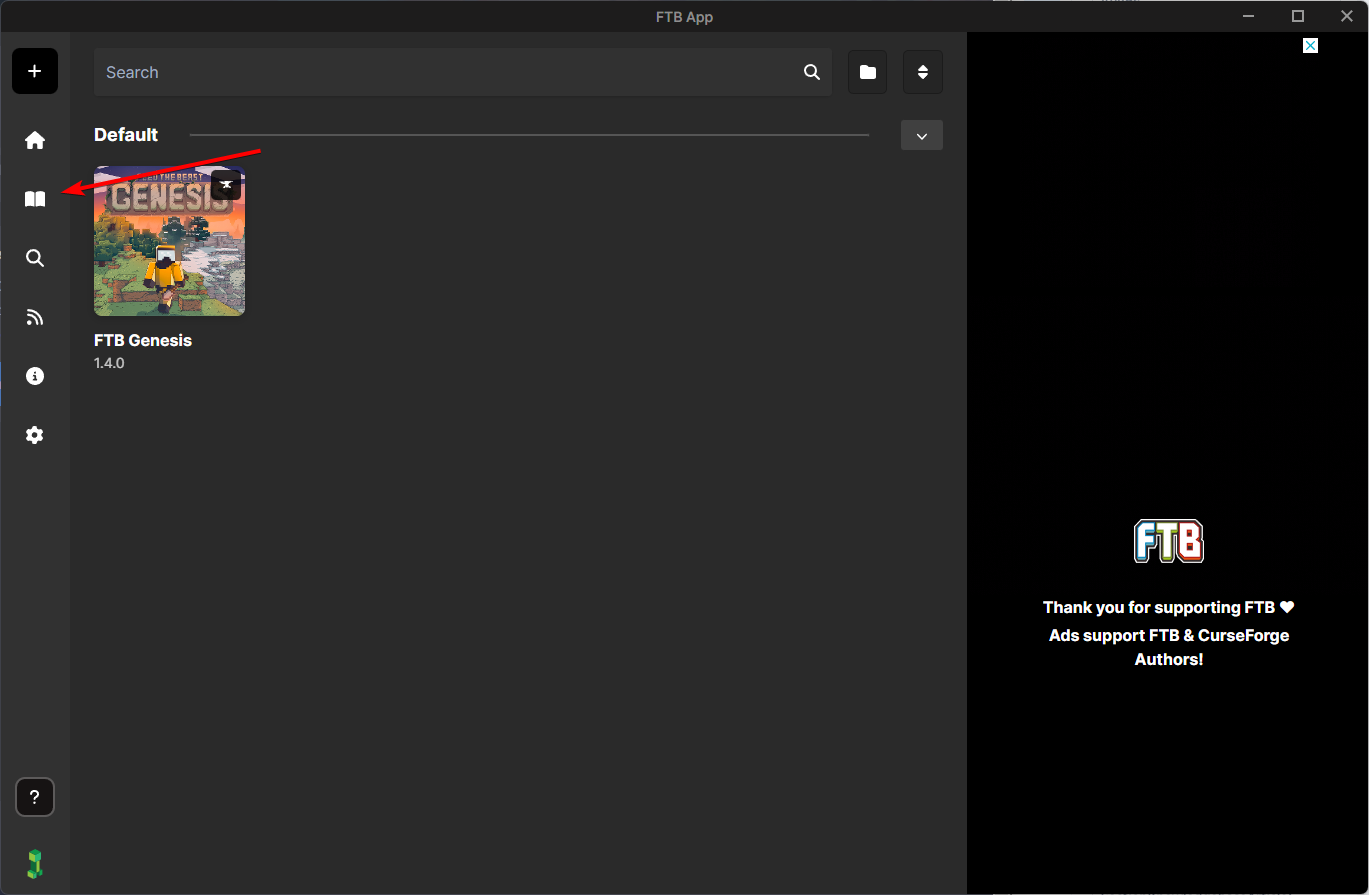The image size is (1369, 895).
Task: Collapse the Default category with the chevron
Action: click(x=922, y=135)
